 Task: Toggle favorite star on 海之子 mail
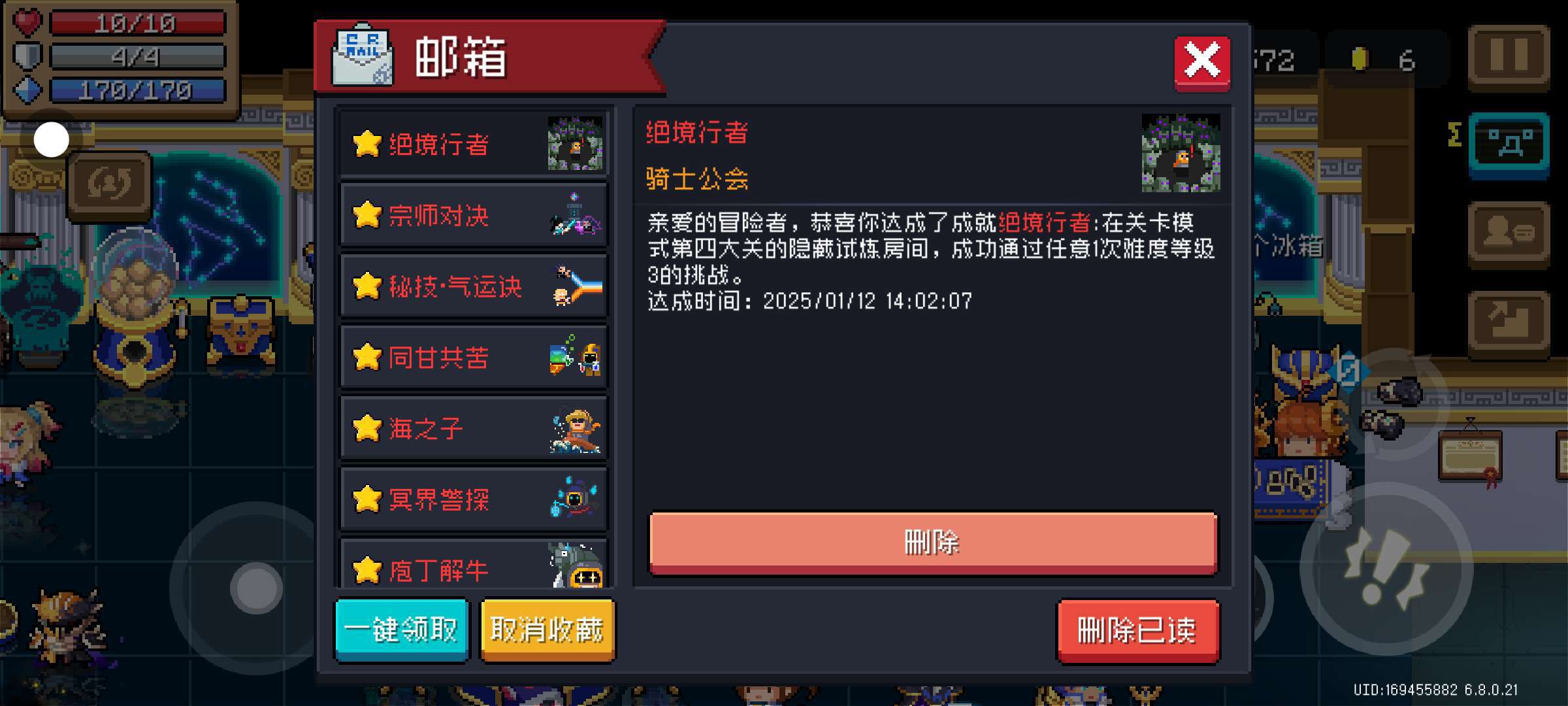[367, 428]
